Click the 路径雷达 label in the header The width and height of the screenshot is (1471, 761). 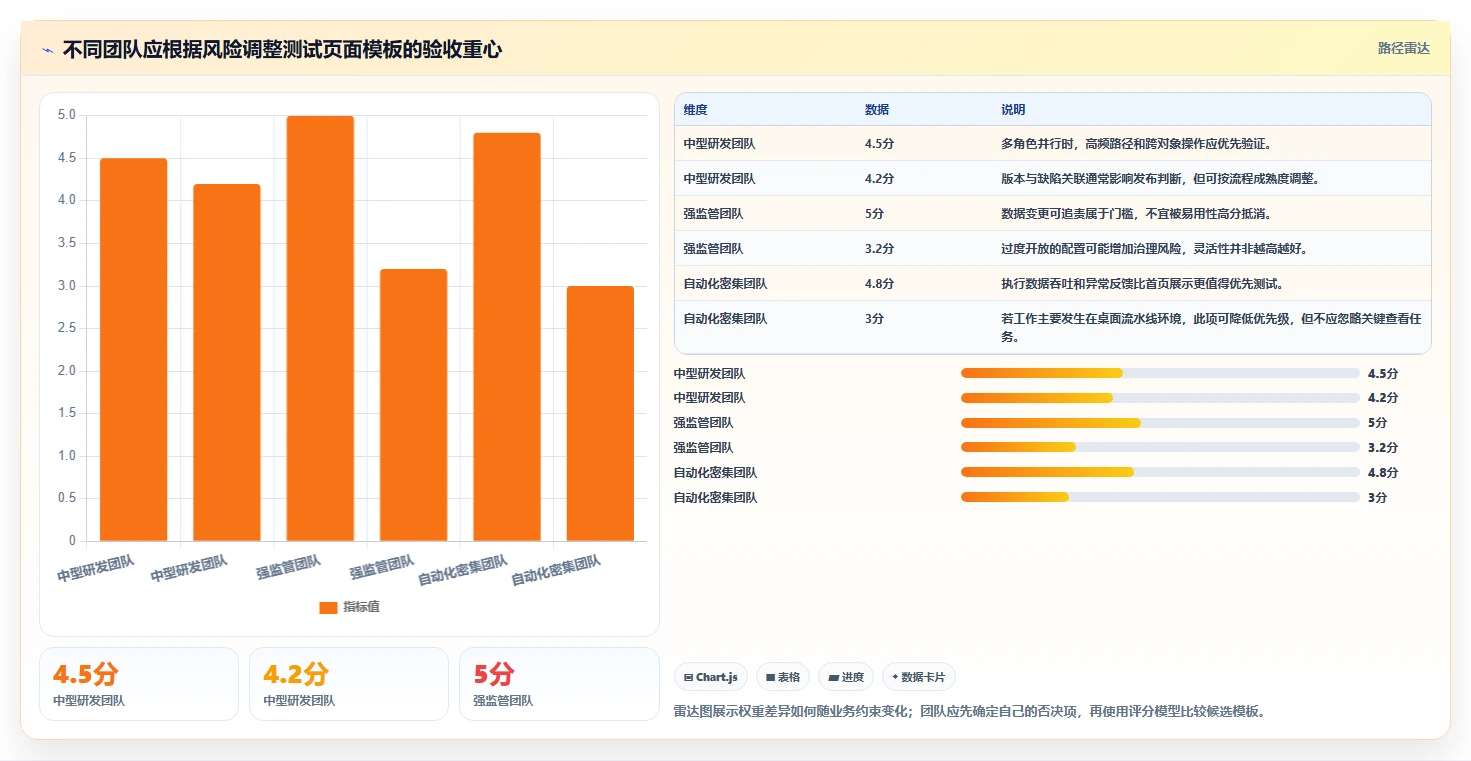tap(1404, 48)
